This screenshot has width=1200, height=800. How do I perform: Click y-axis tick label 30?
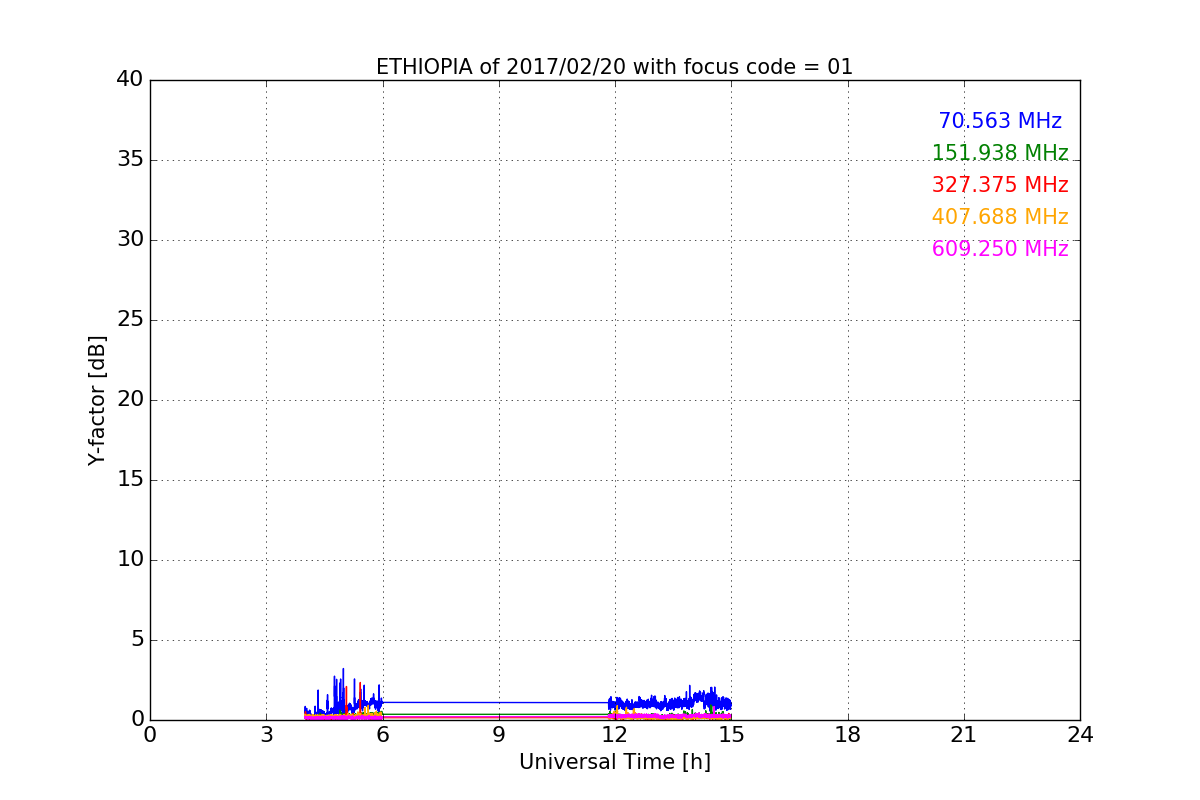(x=130, y=240)
